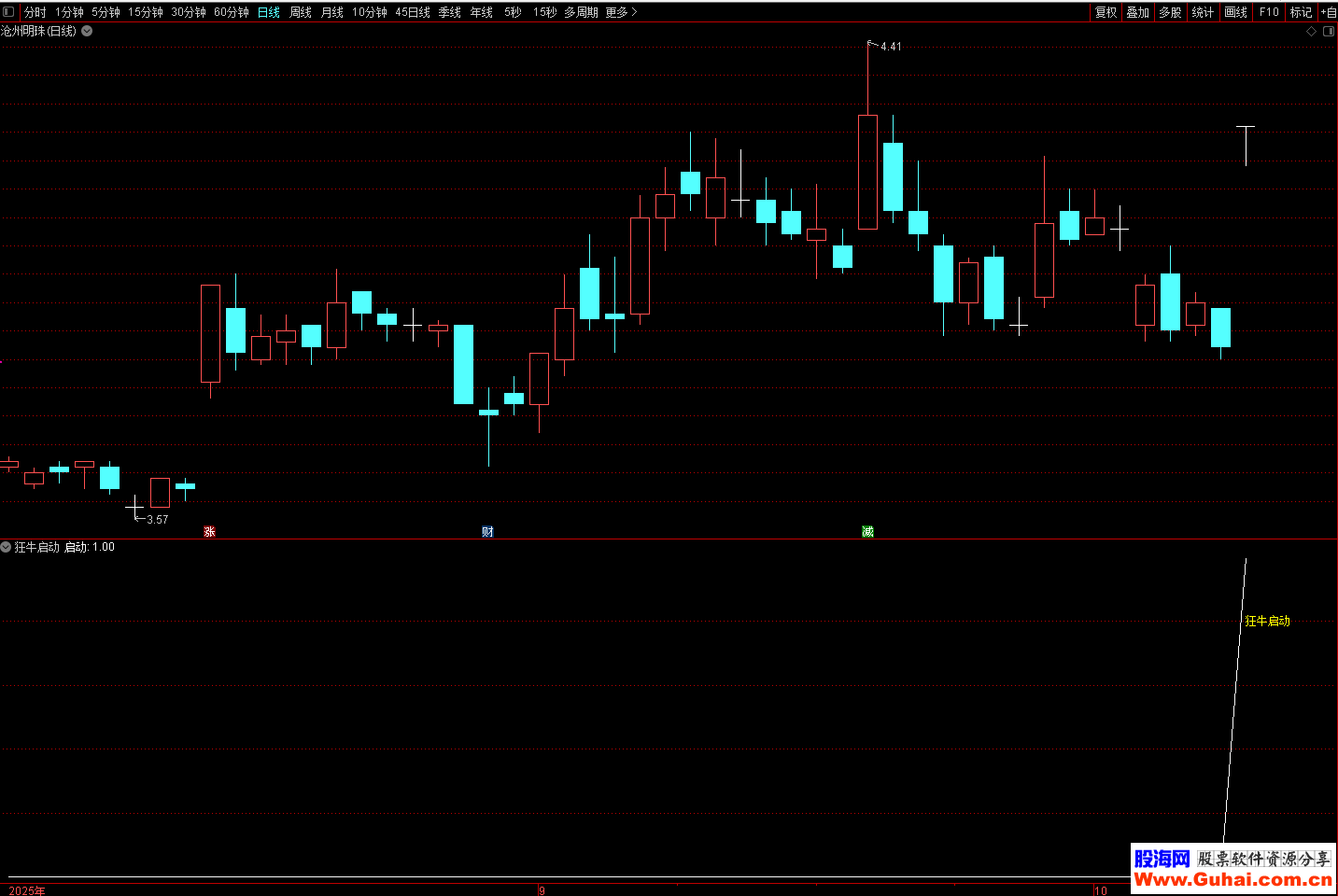Image resolution: width=1338 pixels, height=896 pixels.
Task: Click the 复权 button
Action: 1106,12
